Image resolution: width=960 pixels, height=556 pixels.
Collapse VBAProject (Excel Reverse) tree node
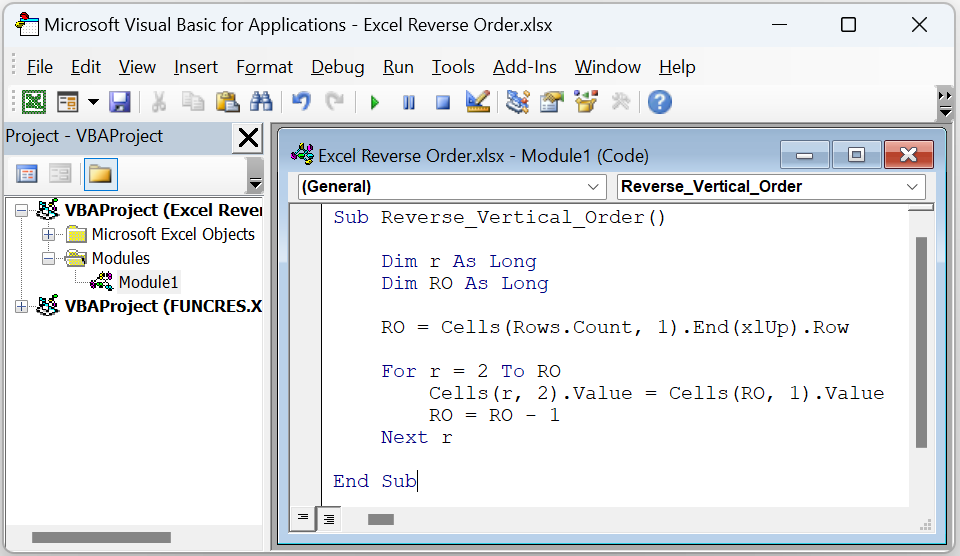click(x=21, y=211)
